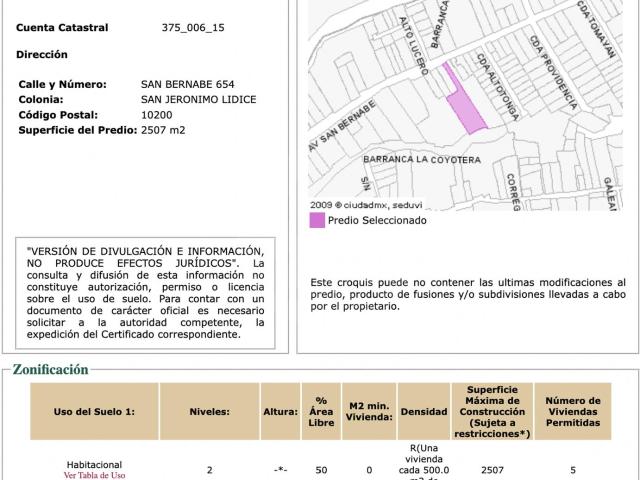Click the 'Cuenta Catastral' label
The image size is (640, 480).
coord(62,28)
